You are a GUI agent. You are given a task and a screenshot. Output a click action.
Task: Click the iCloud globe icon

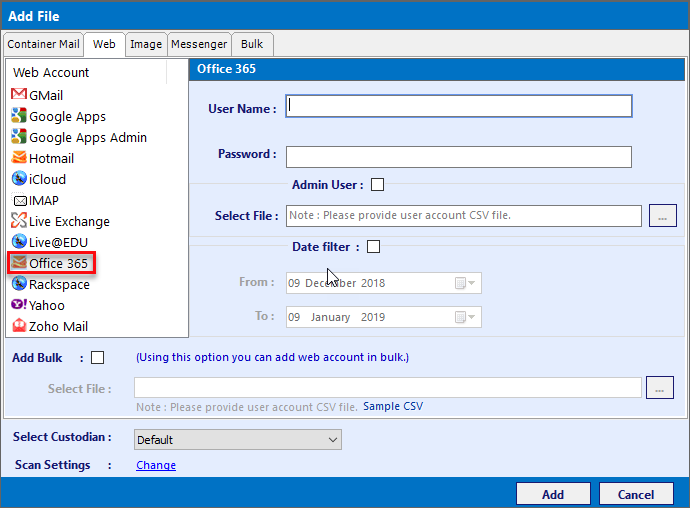[18, 178]
